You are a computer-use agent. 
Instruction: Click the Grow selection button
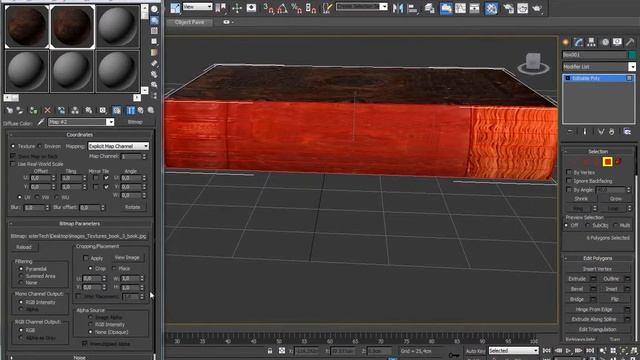[616, 199]
